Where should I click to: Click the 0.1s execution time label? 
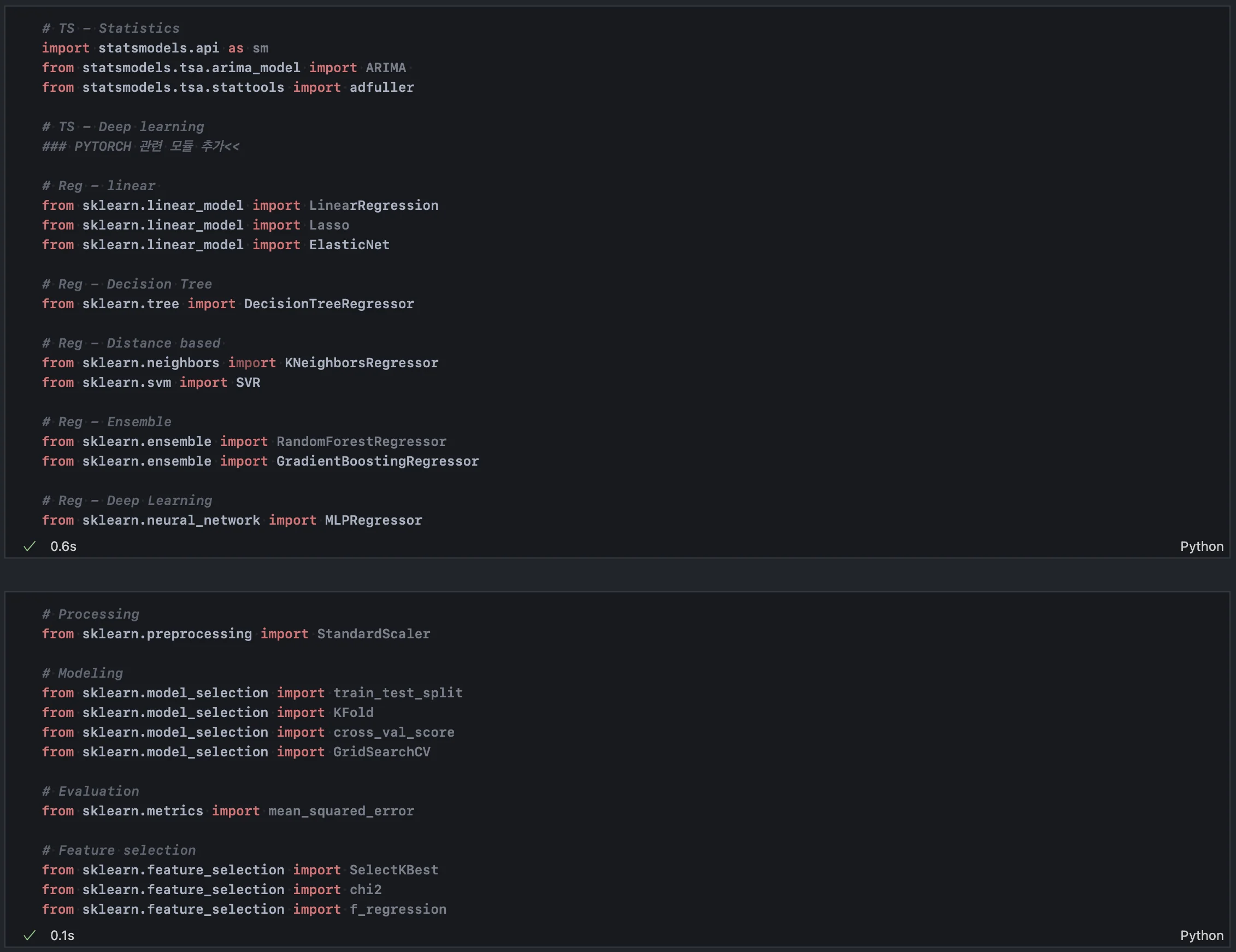click(x=62, y=936)
